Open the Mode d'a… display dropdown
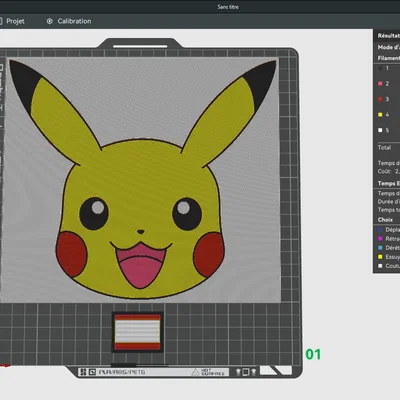The height and width of the screenshot is (400, 400). (x=388, y=47)
